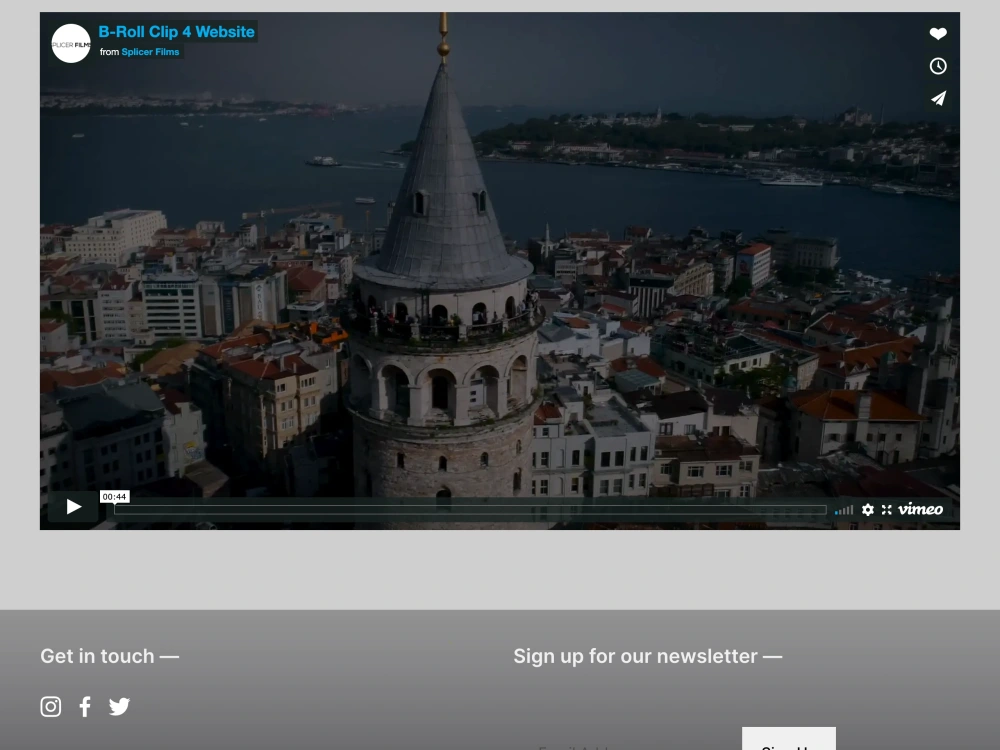This screenshot has height=750, width=1000.
Task: Click the 'Get in touch' heading
Action: tap(110, 656)
